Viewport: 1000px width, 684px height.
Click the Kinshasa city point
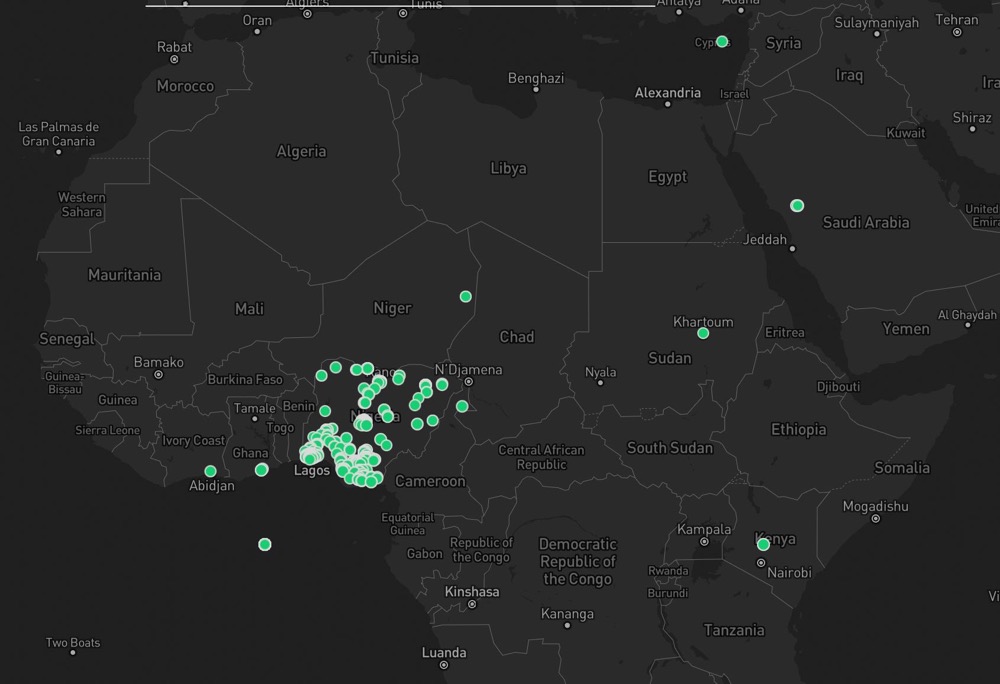pyautogui.click(x=472, y=604)
